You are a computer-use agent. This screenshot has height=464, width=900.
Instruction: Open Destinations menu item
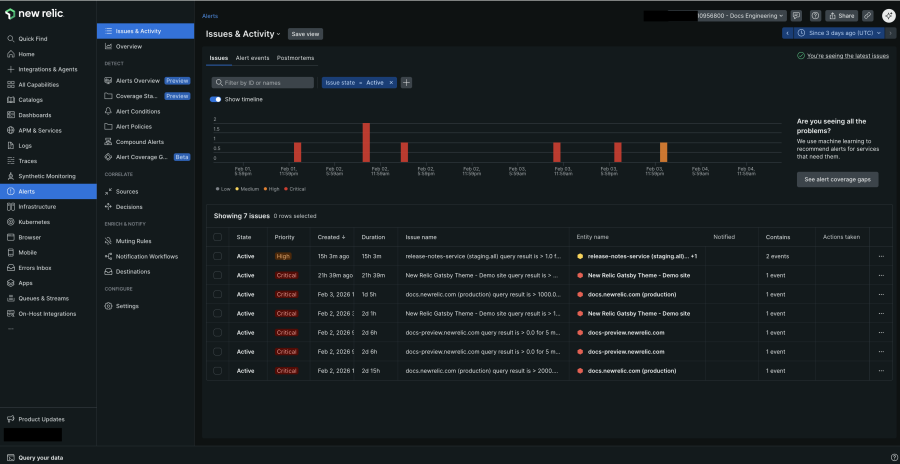pyautogui.click(x=133, y=272)
